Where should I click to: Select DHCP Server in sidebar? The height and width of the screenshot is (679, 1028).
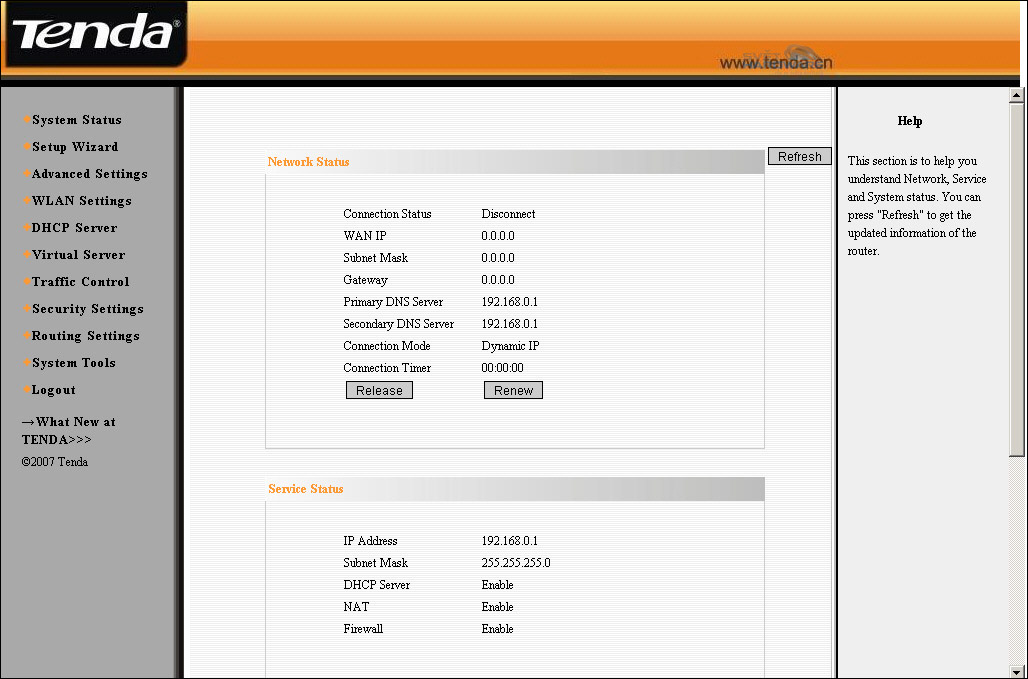(x=74, y=228)
